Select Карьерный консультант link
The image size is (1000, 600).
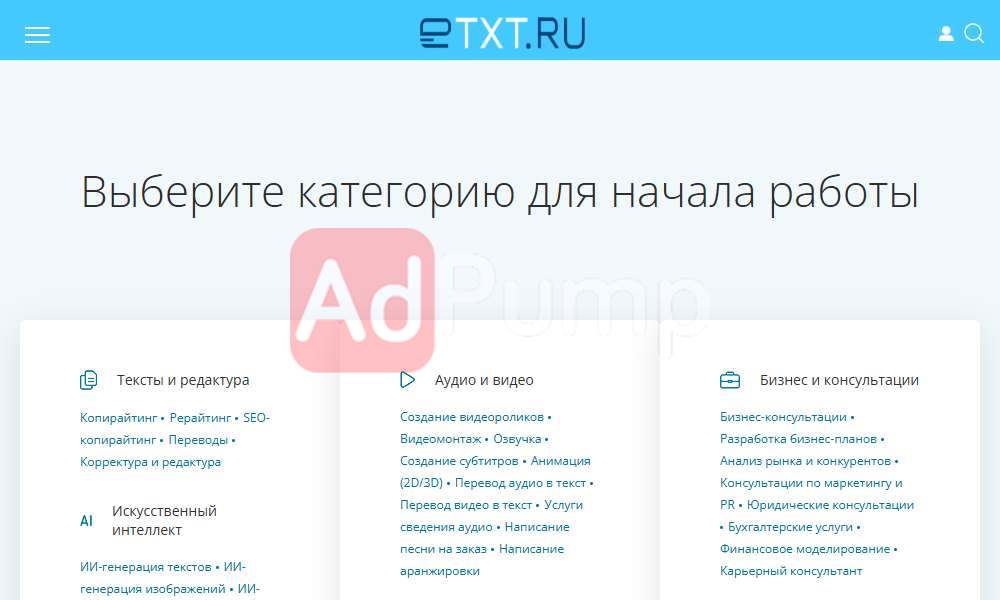pyautogui.click(x=791, y=571)
